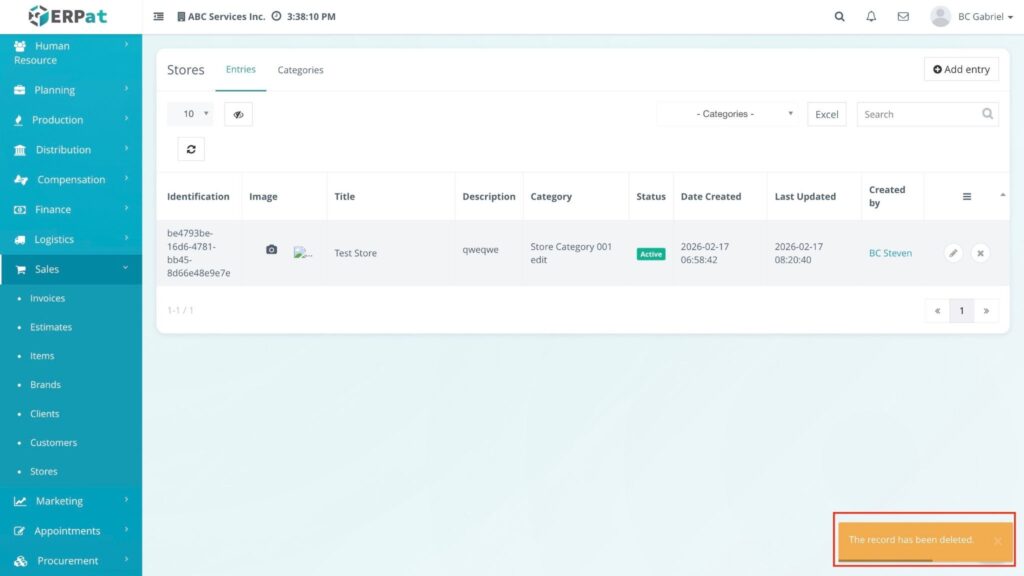The width and height of the screenshot is (1024, 576).
Task: Edit the Test Store entry pencil icon
Action: click(953, 253)
